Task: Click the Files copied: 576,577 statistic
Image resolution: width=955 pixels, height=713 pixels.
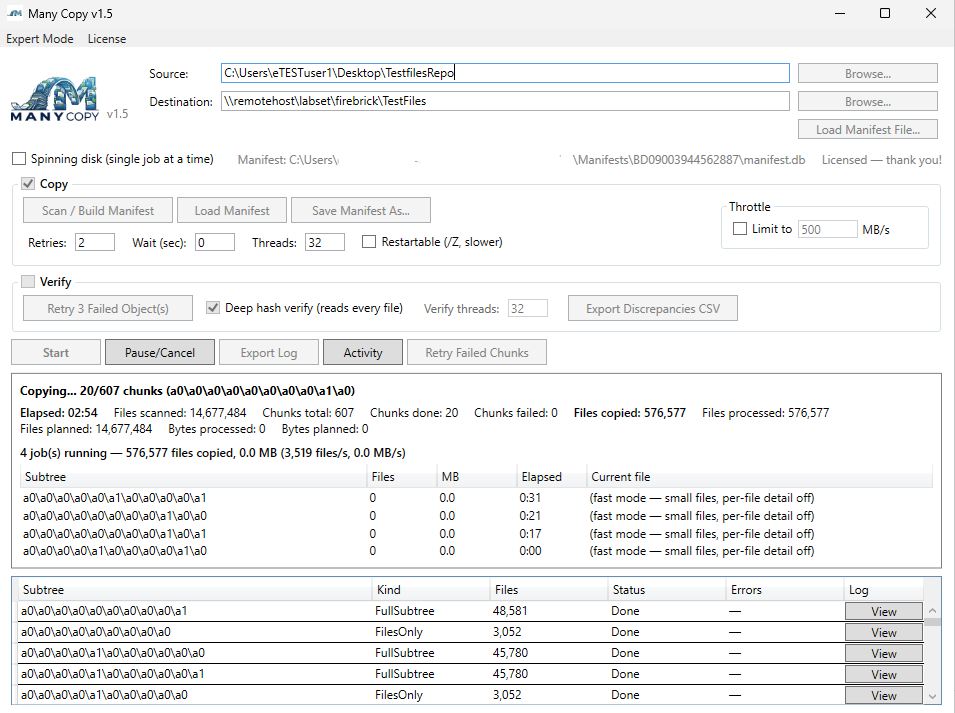Action: pos(629,413)
